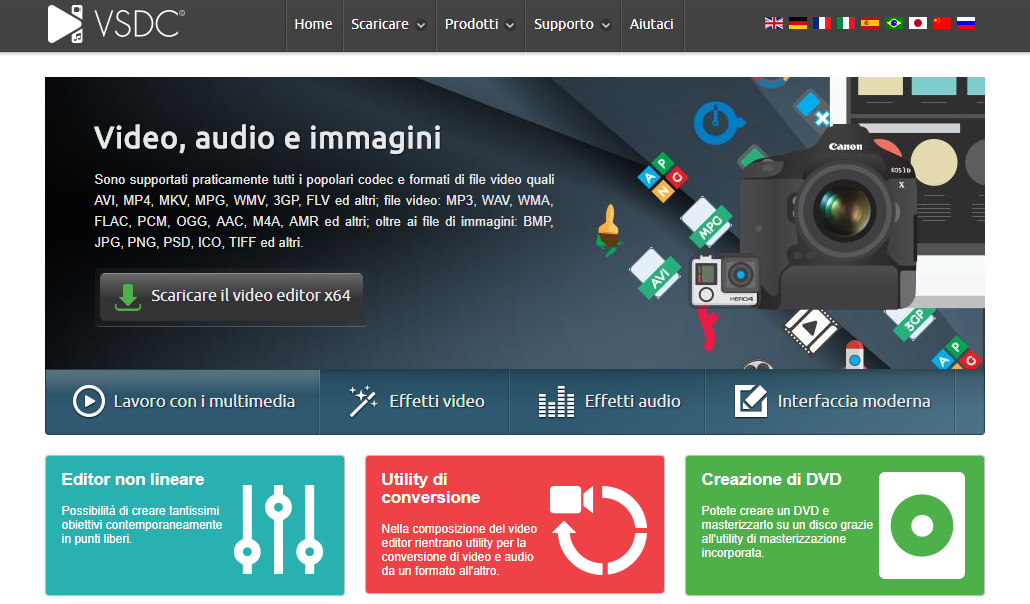Screen dimensions: 1030x604
Task: Click the play circle icon by Lavoro con i multimedia
Action: (89, 401)
